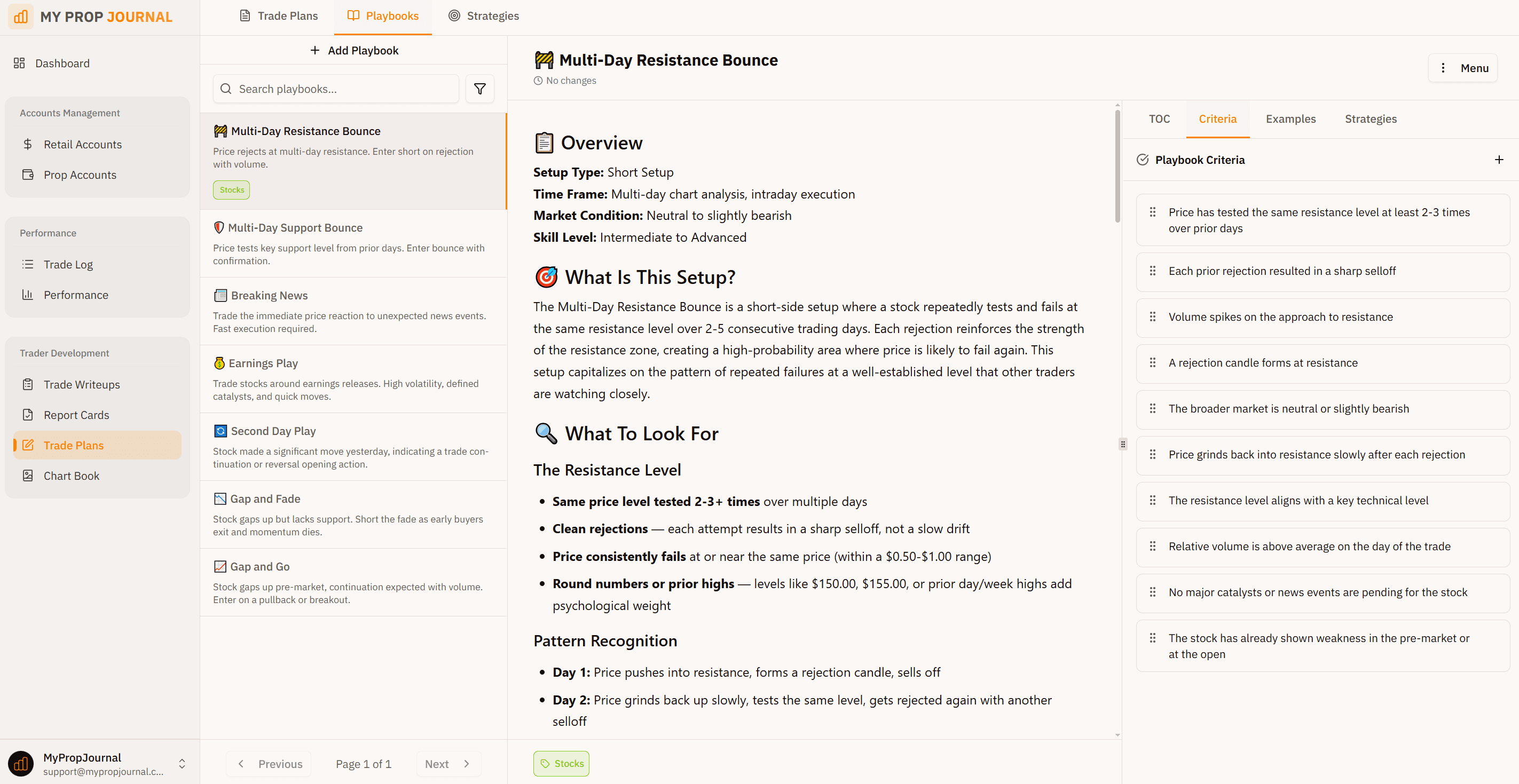This screenshot has height=784, width=1519.
Task: Grab handle for 'Each prior rejection' criterion
Action: click(x=1152, y=271)
